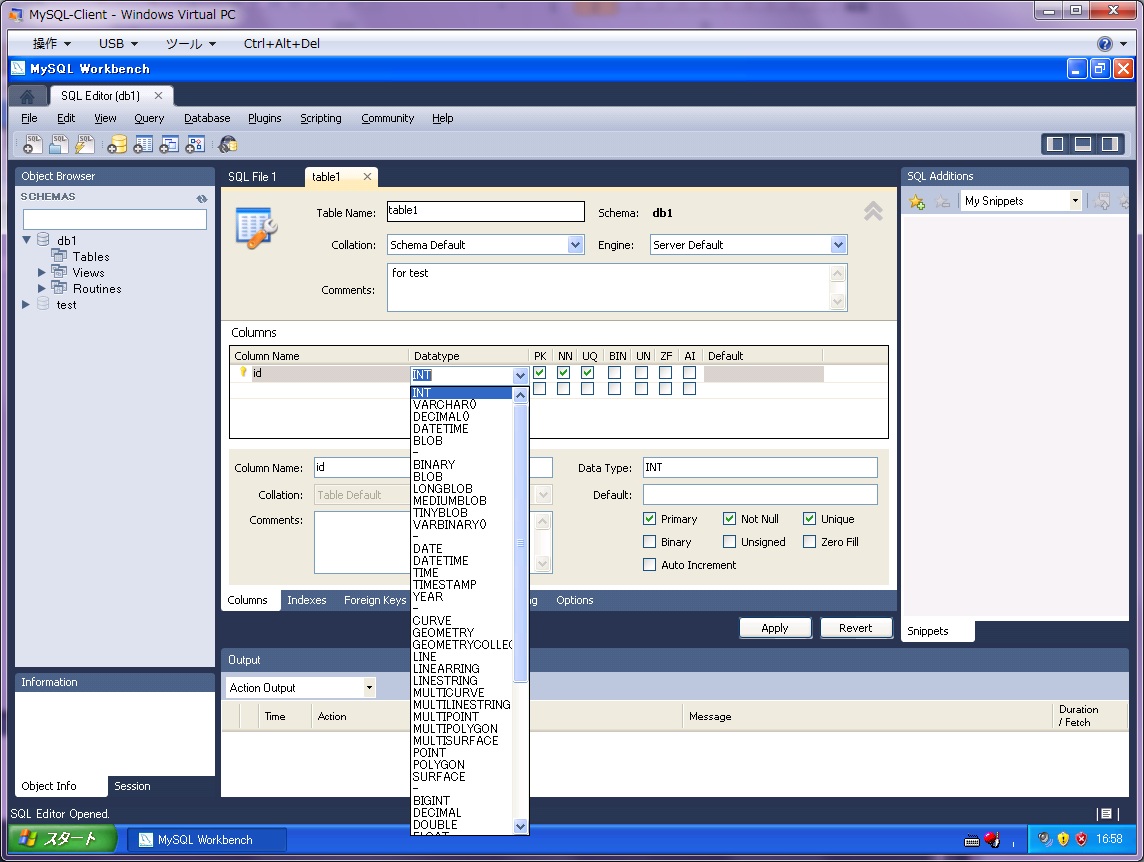Click the Object Browser schema search field
The image size is (1144, 862).
[115, 219]
